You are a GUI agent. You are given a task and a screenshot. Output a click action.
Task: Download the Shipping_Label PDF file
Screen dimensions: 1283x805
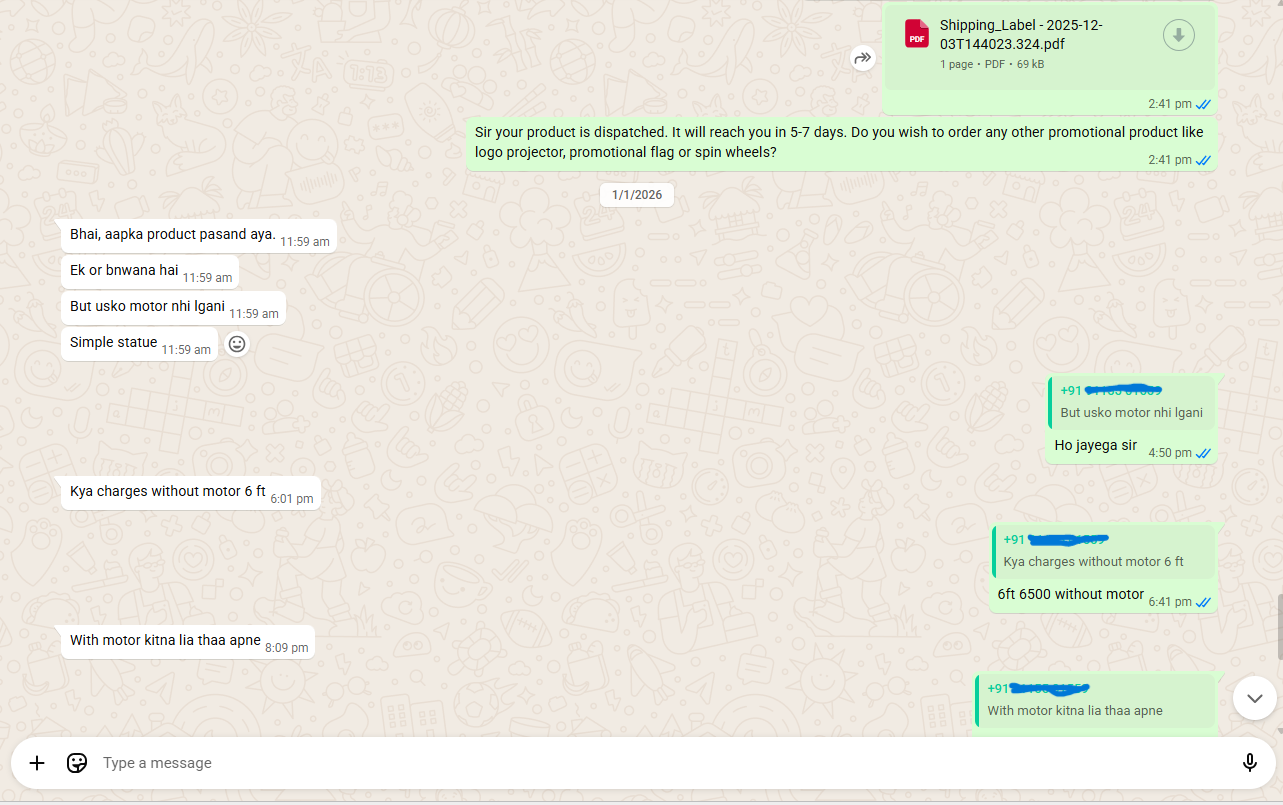(1178, 36)
